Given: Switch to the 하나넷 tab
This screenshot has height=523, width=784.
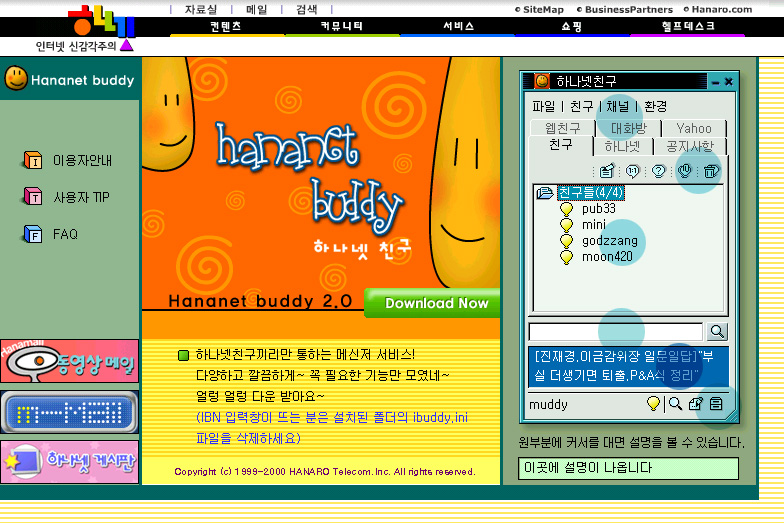Looking at the screenshot, I should pyautogui.click(x=622, y=146).
